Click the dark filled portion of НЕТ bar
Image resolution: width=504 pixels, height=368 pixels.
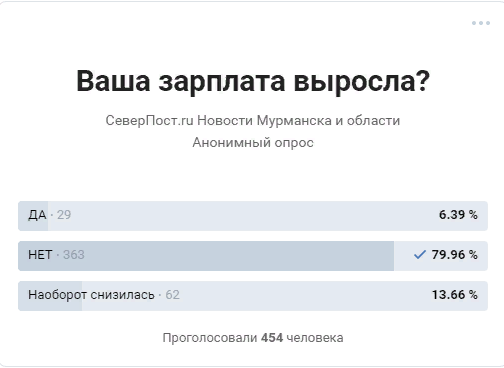tap(206, 256)
